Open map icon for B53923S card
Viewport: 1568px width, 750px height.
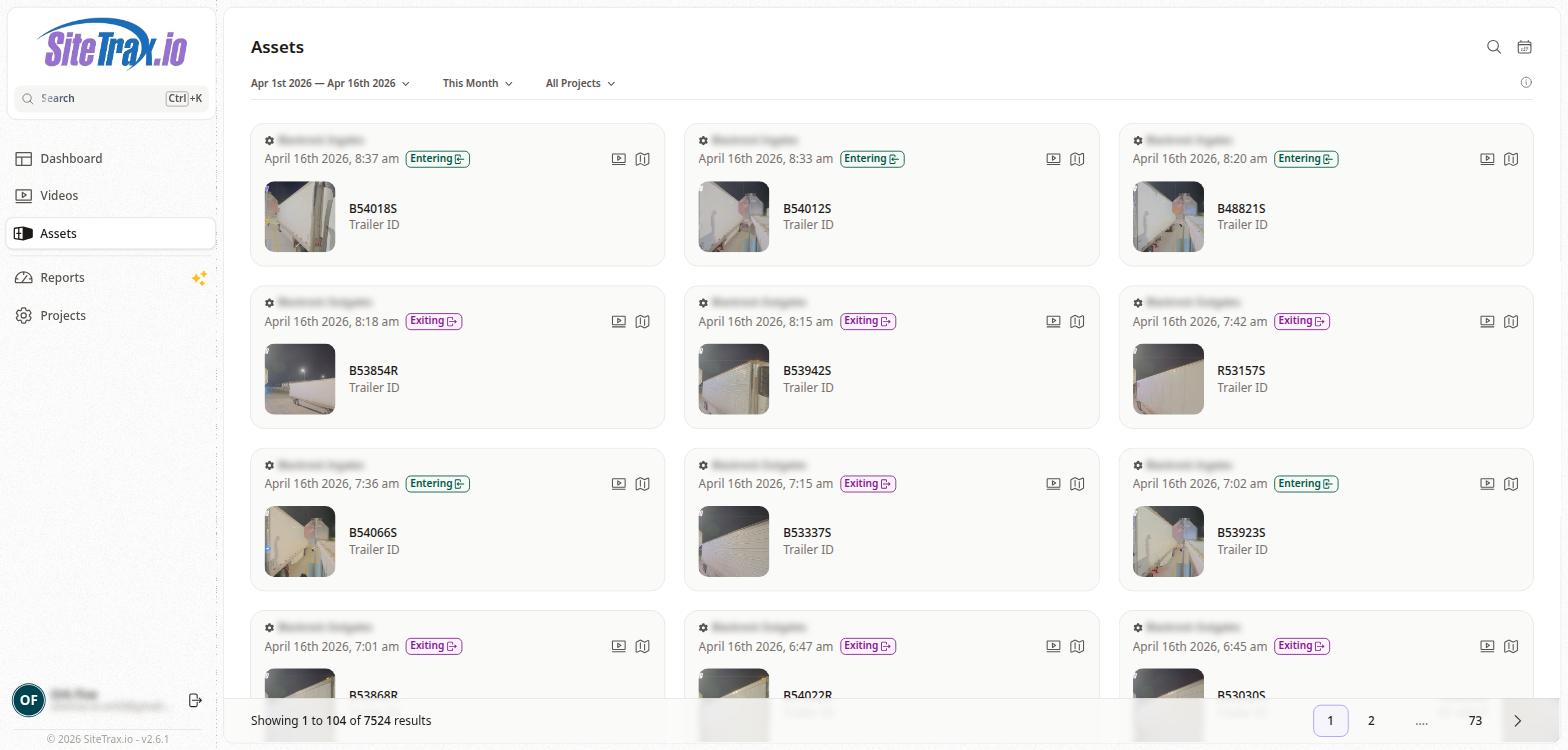tap(1511, 484)
